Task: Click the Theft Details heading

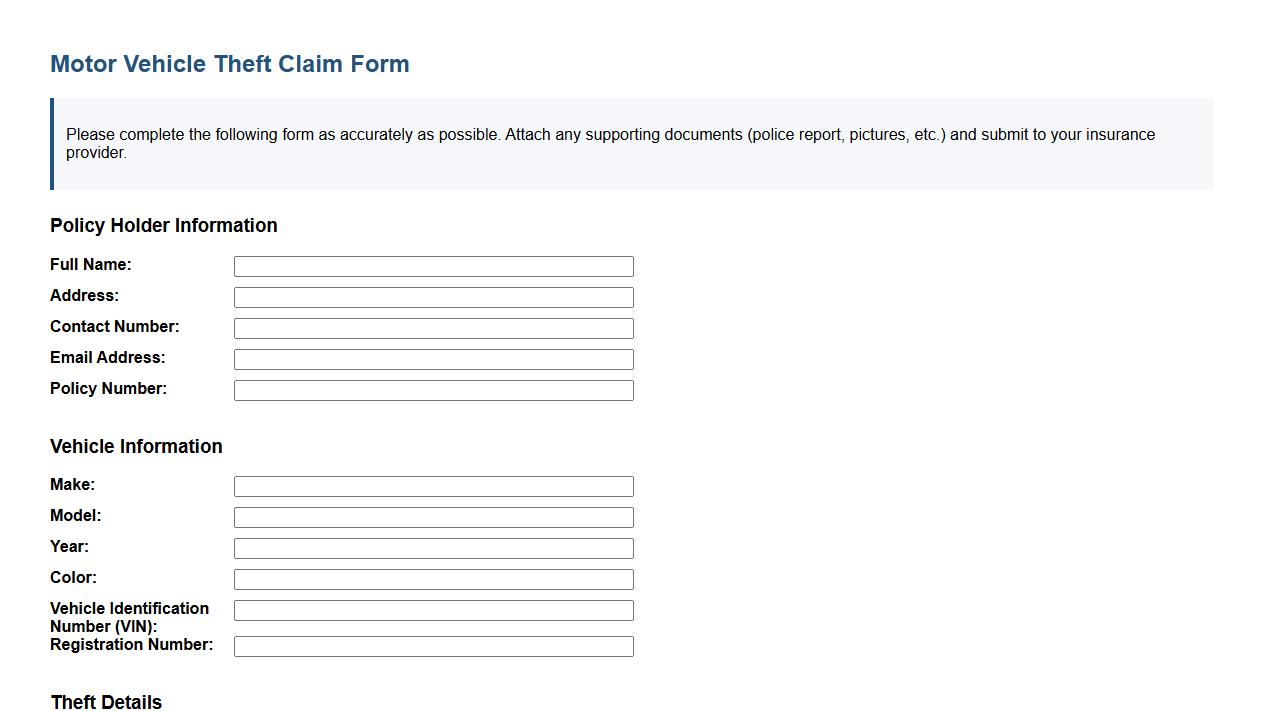Action: tap(106, 702)
